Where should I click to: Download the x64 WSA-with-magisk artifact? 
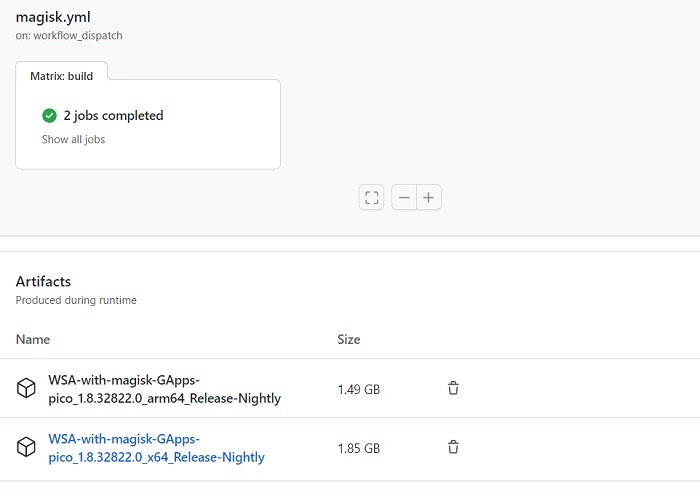pyautogui.click(x=156, y=448)
